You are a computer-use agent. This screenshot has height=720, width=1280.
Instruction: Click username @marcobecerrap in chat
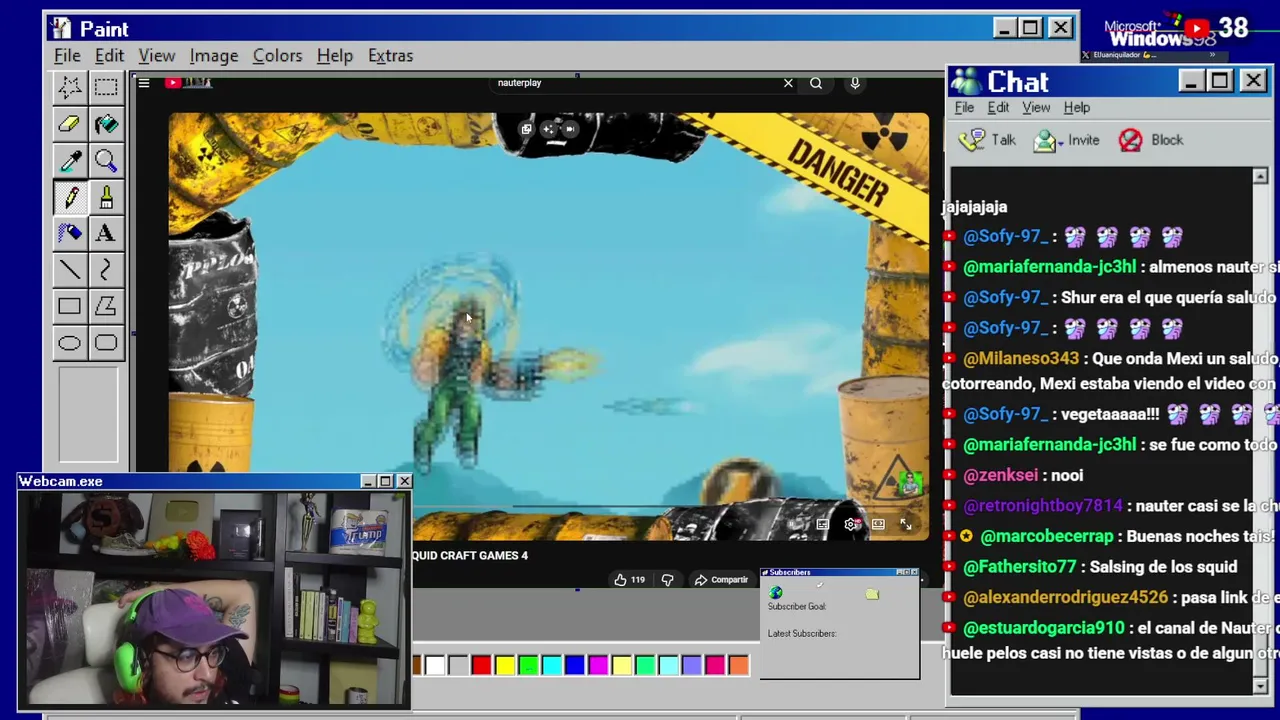1048,537
